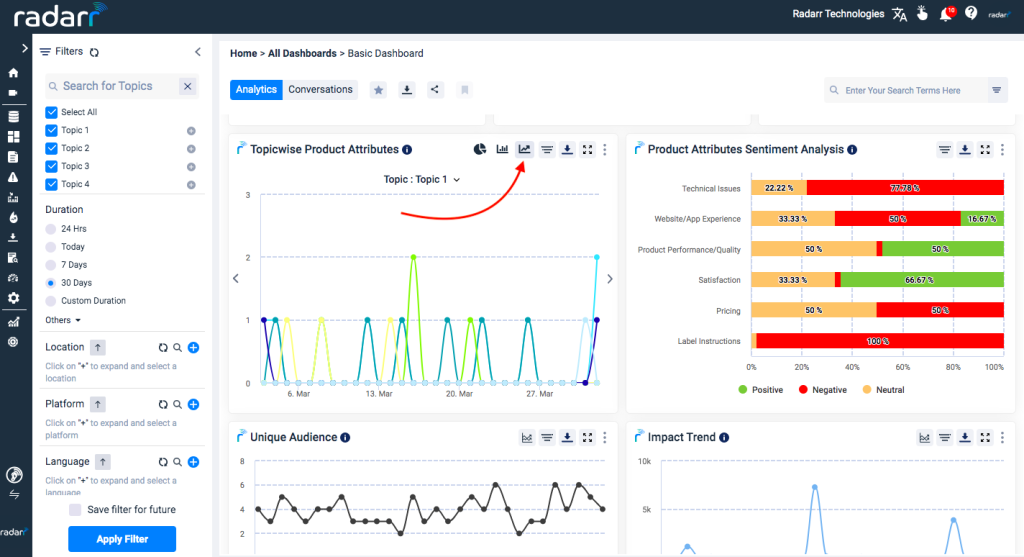Uncheck the Topic 2 checkbox
Screen dimensions: 1024x557
coord(52,148)
